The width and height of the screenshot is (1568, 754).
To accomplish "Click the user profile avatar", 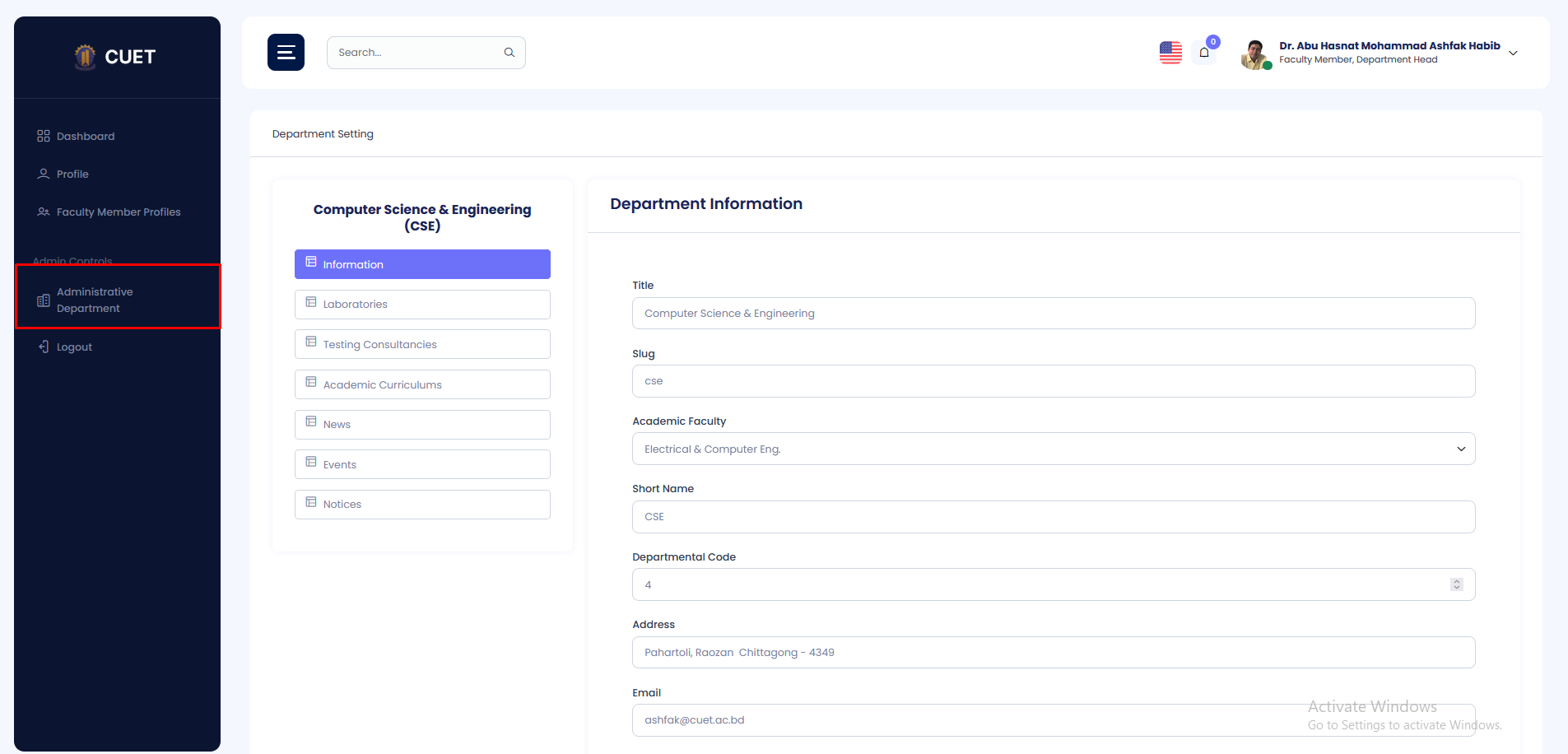I will pyautogui.click(x=1254, y=54).
